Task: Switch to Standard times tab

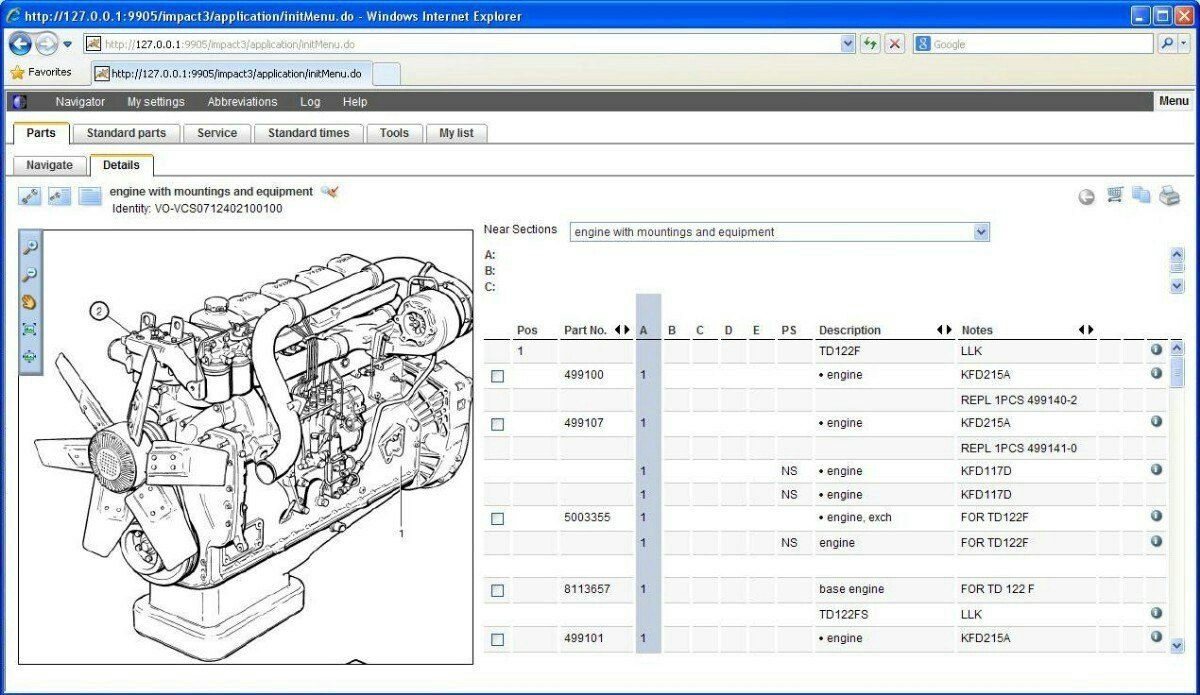Action: (309, 133)
